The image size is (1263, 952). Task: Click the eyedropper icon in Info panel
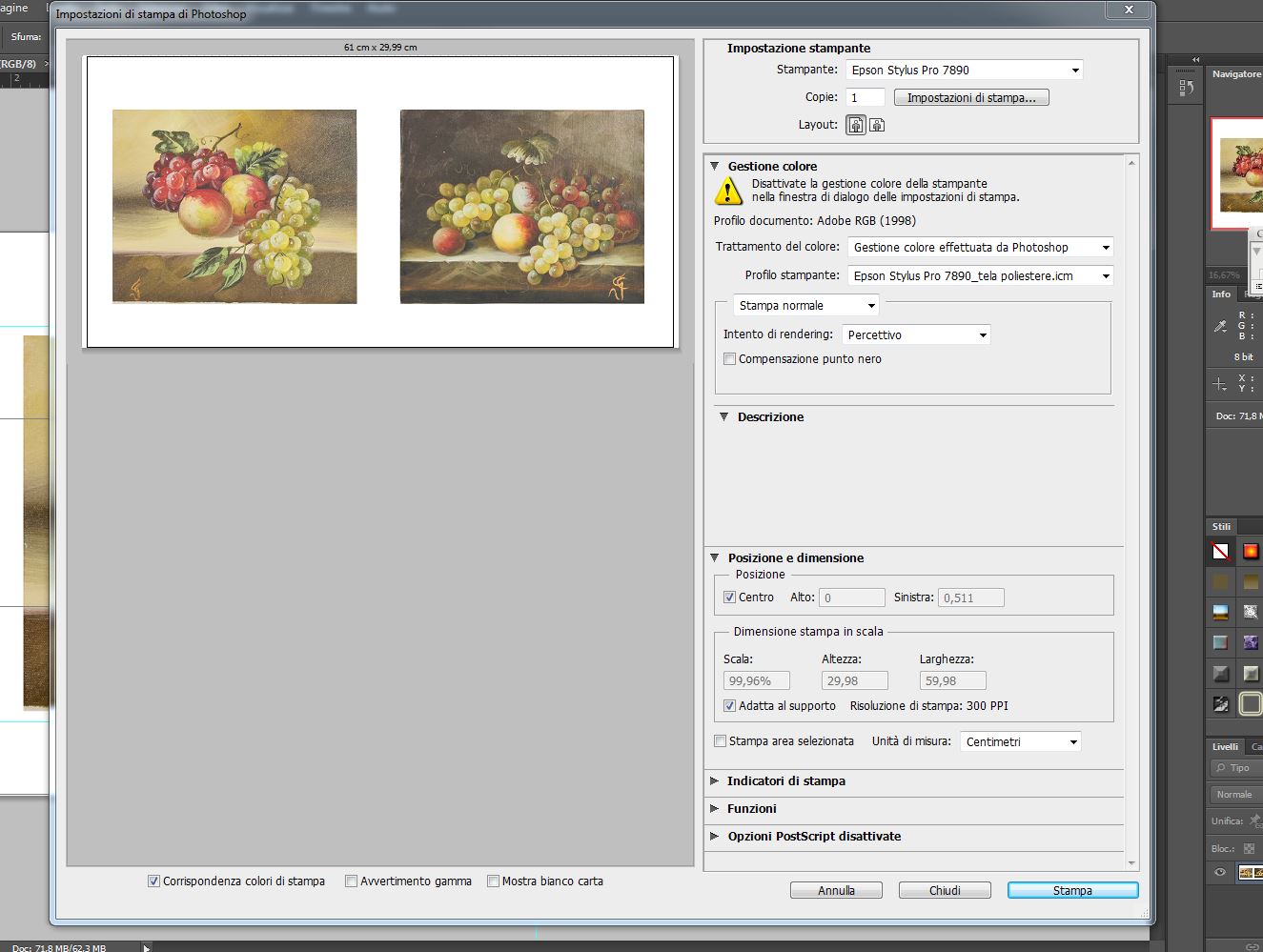tap(1220, 326)
